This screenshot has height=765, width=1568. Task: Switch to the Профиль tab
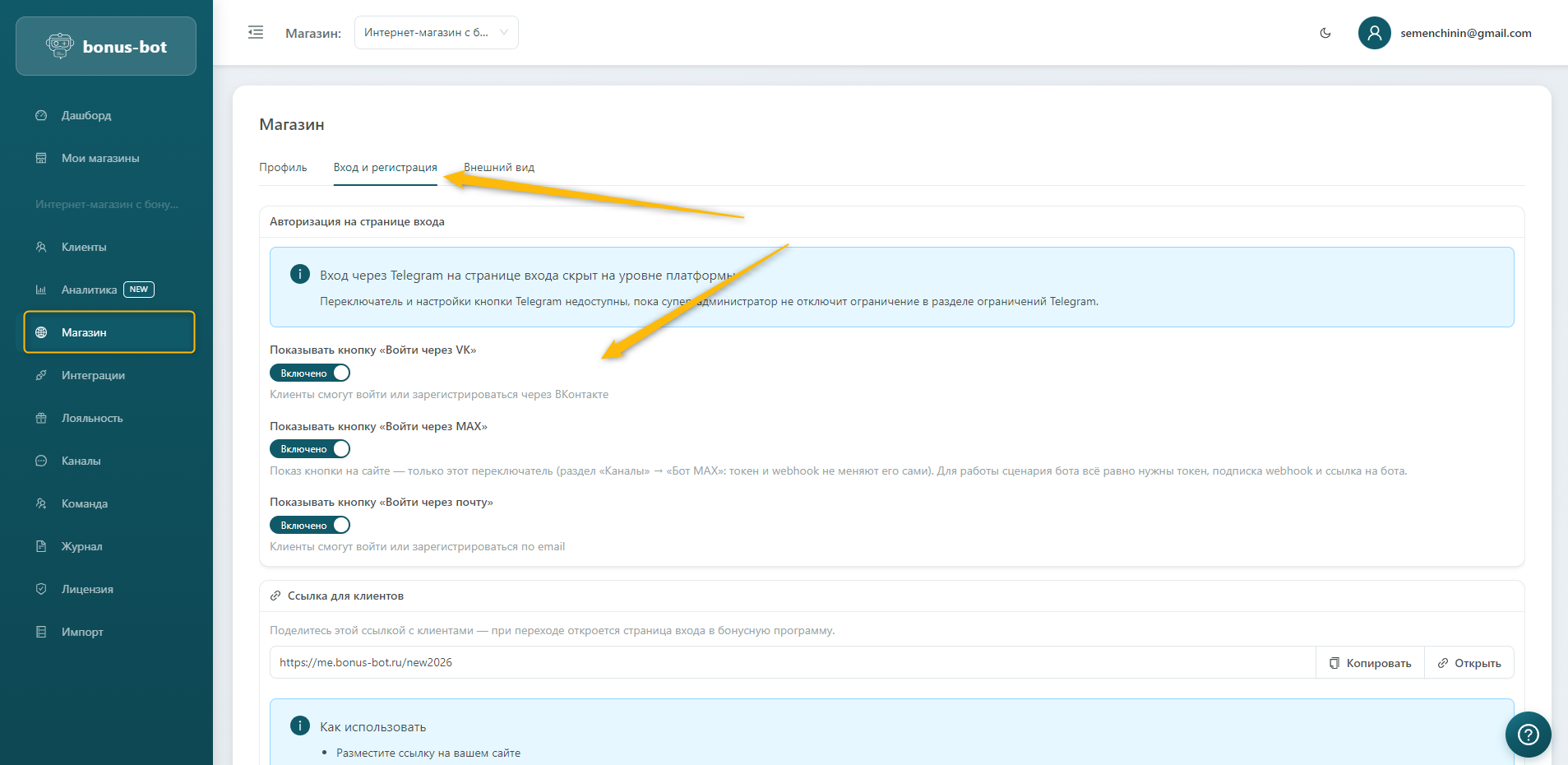[283, 167]
